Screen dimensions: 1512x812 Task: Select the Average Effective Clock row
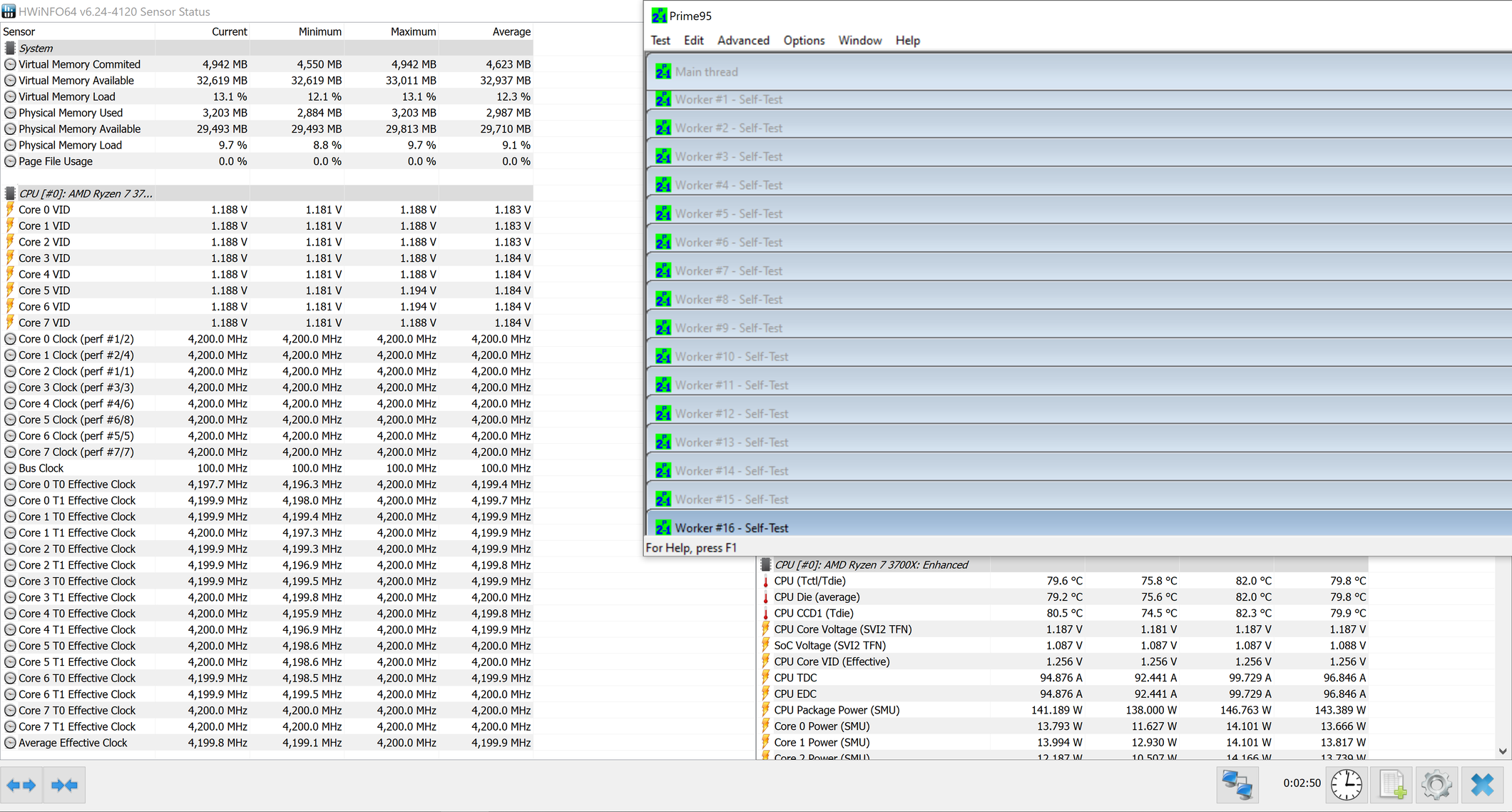267,742
